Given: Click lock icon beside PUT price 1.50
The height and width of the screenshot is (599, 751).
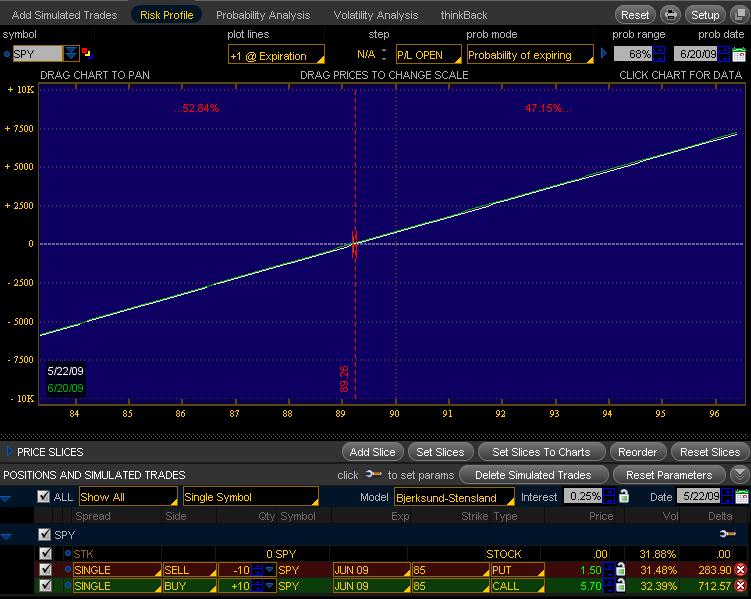Looking at the screenshot, I should 619,570.
